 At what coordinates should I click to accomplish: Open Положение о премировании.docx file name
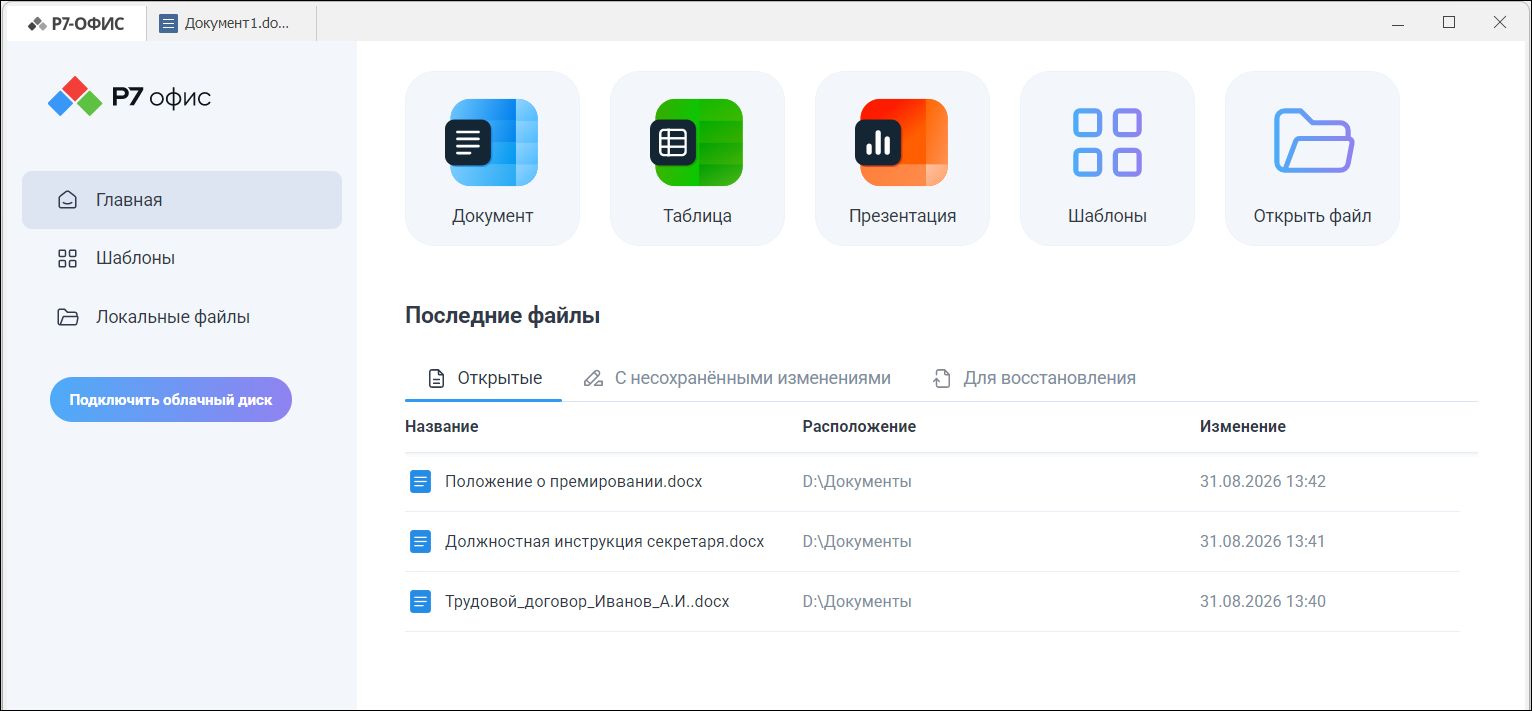574,482
